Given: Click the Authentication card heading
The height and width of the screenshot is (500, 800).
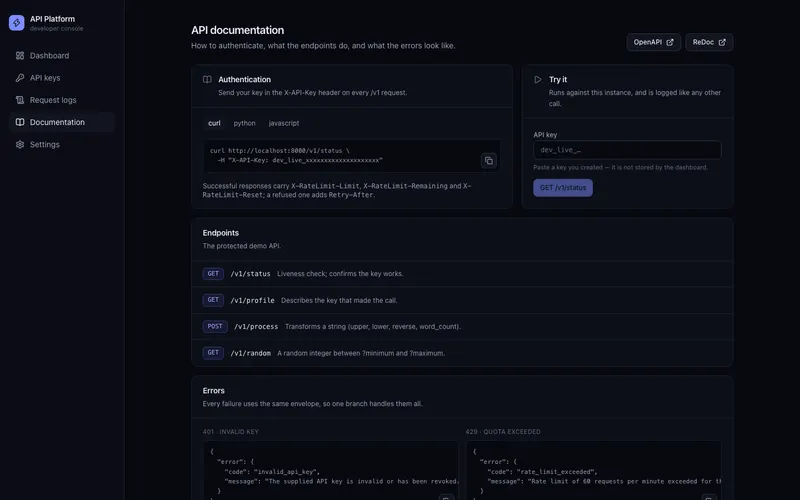Looking at the screenshot, I should [244, 80].
